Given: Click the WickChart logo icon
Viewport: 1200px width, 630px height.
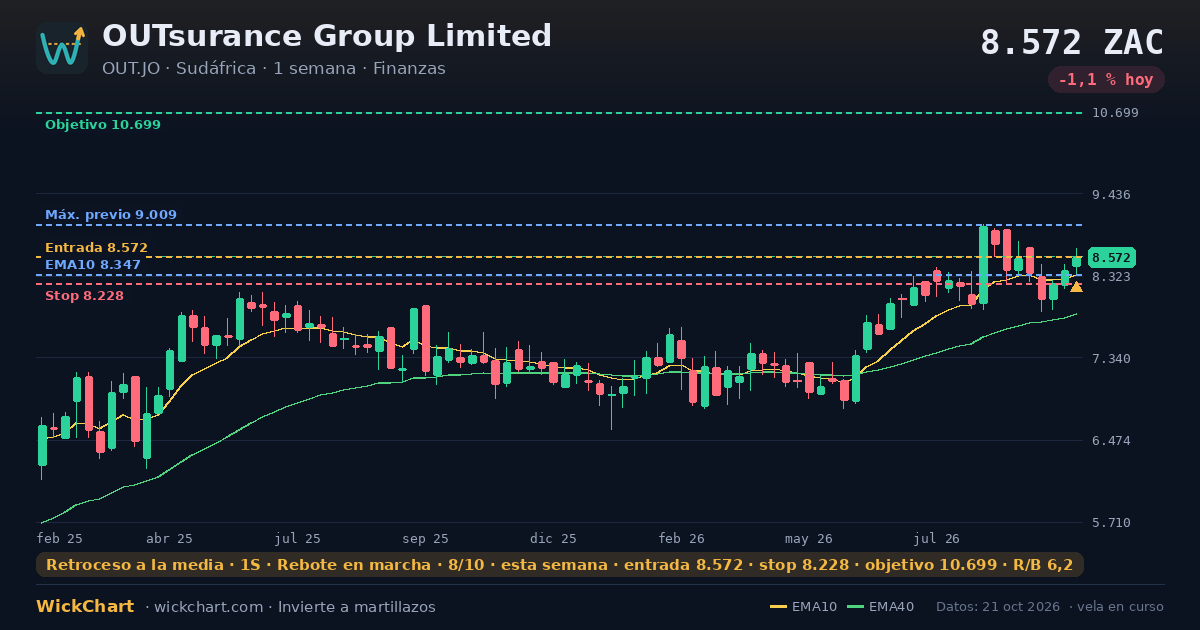Looking at the screenshot, I should click(x=62, y=48).
